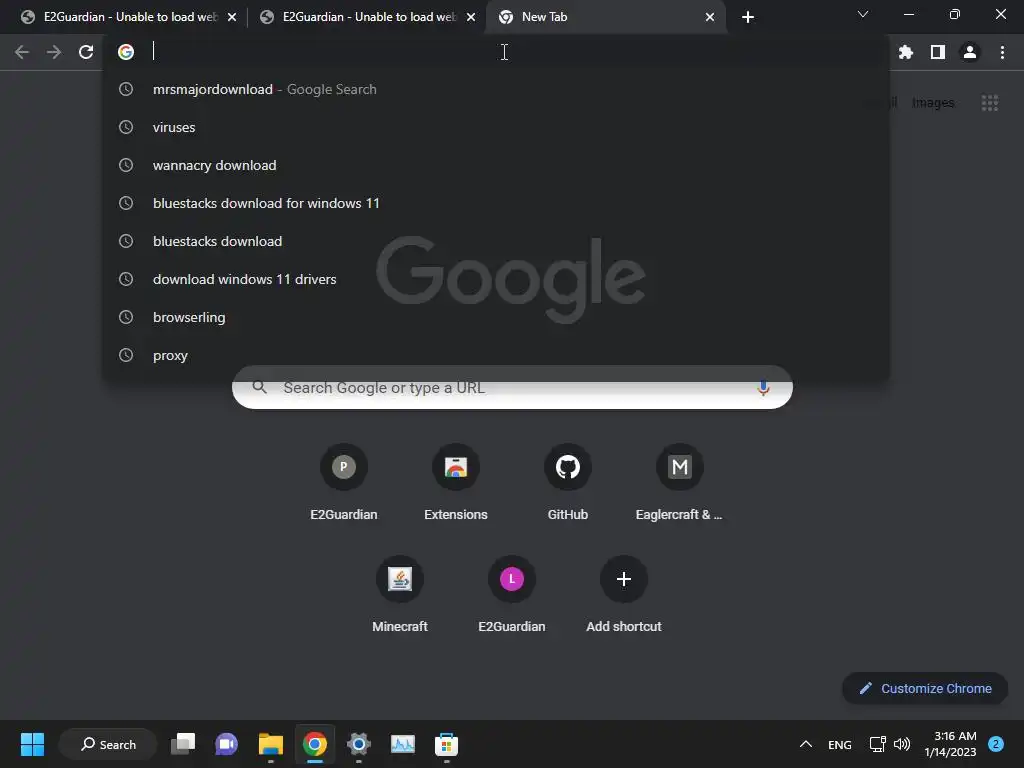Click the browser back arrow

tap(22, 52)
